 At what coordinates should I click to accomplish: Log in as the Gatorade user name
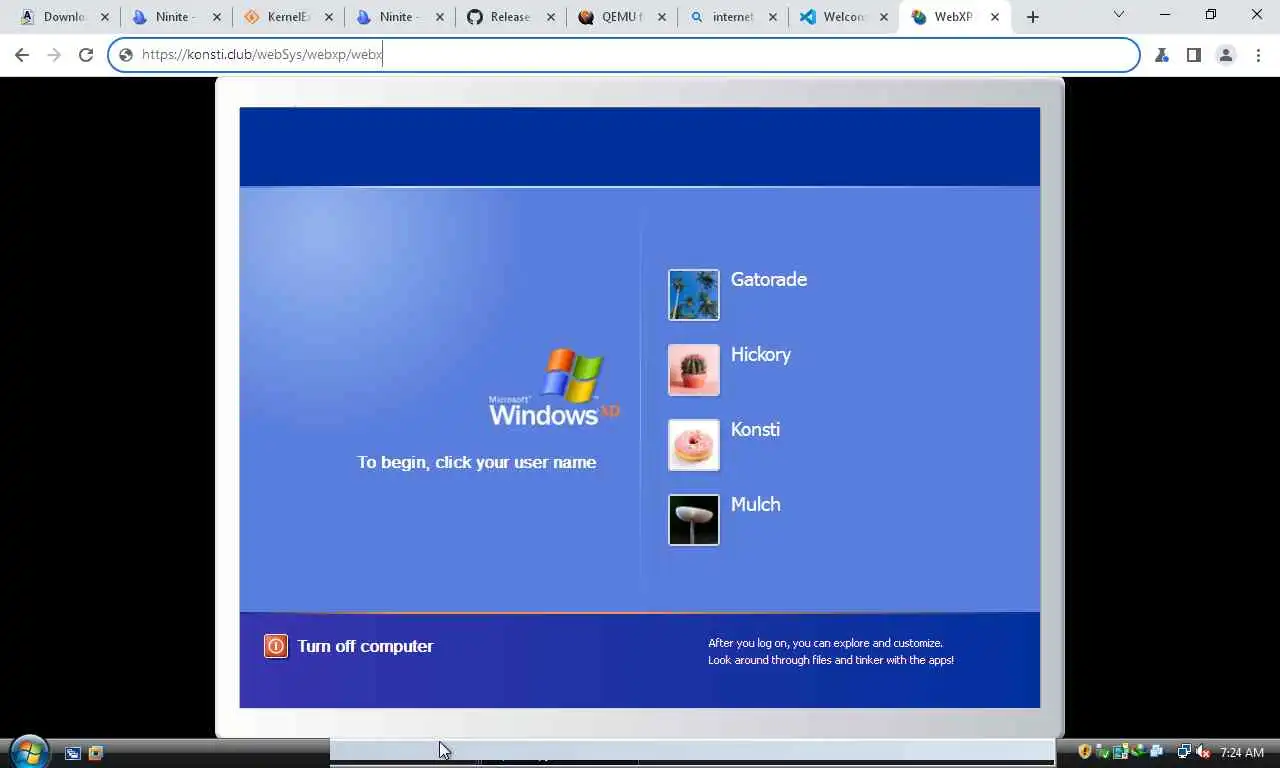point(769,280)
